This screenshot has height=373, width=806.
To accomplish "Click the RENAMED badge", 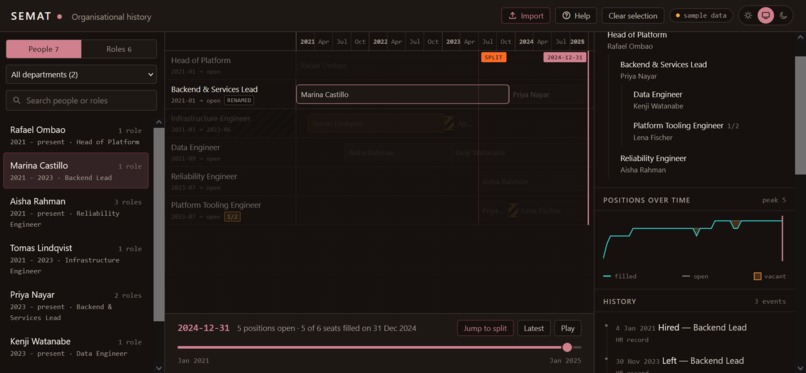I will pyautogui.click(x=239, y=101).
